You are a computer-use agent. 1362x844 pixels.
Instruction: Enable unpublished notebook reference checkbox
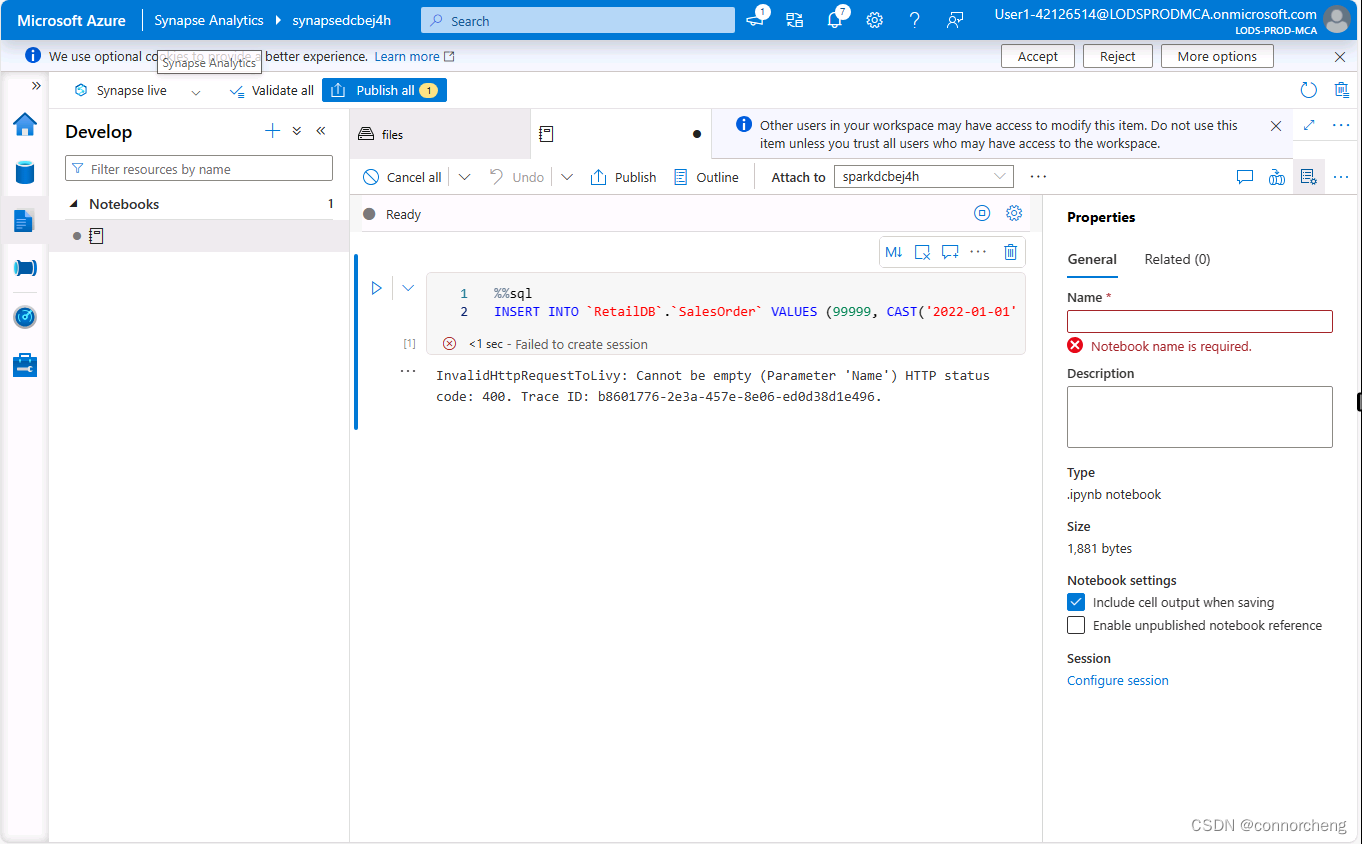[1076, 625]
